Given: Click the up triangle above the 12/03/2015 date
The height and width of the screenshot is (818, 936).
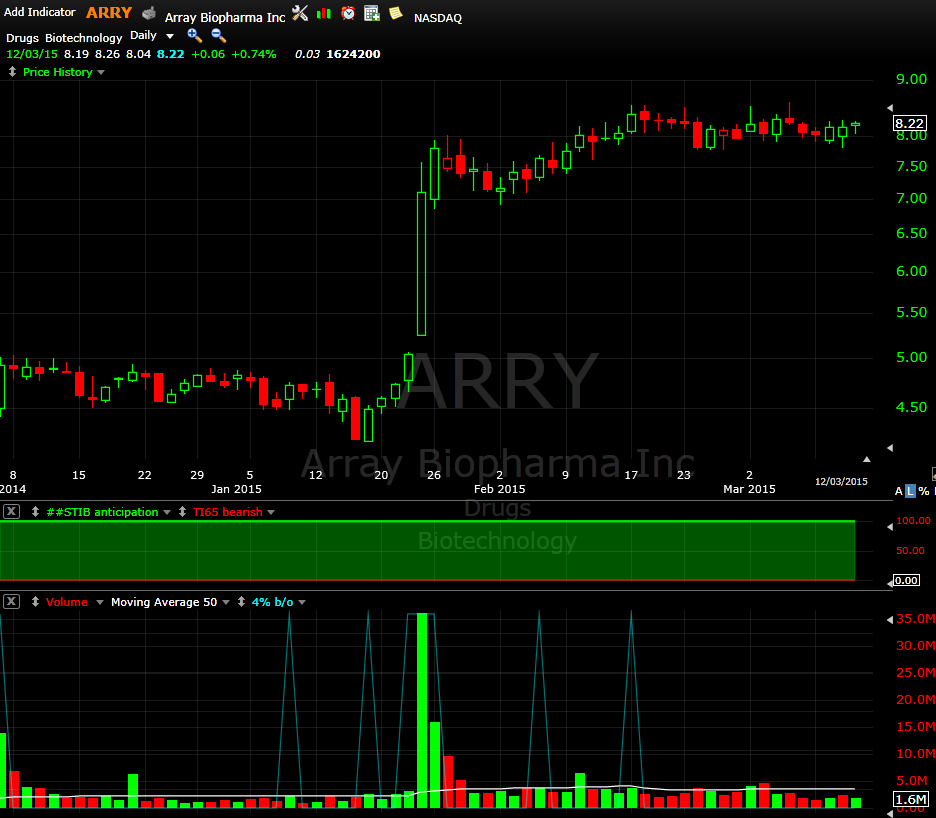Looking at the screenshot, I should tap(867, 459).
